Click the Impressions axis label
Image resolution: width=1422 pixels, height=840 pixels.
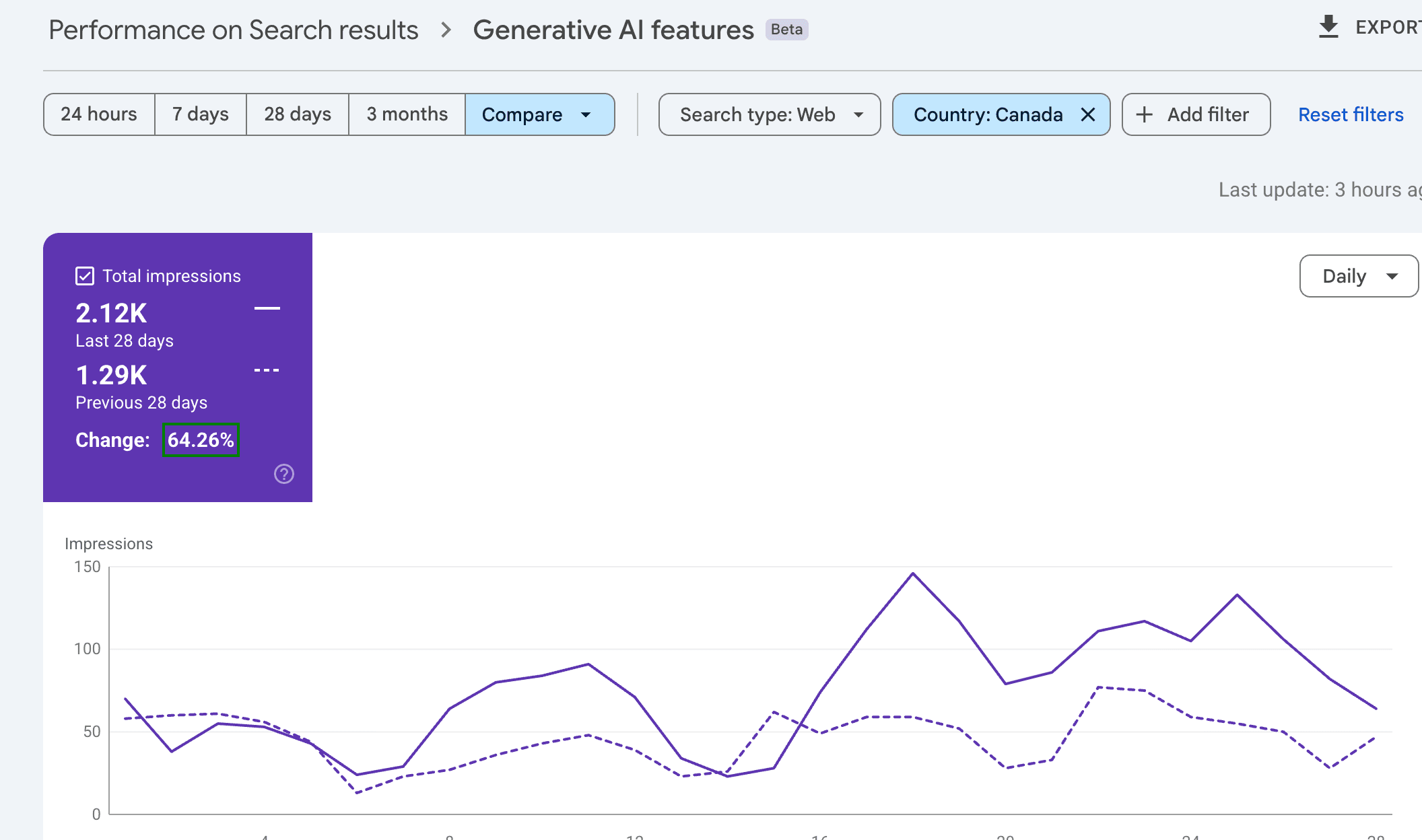coord(108,544)
